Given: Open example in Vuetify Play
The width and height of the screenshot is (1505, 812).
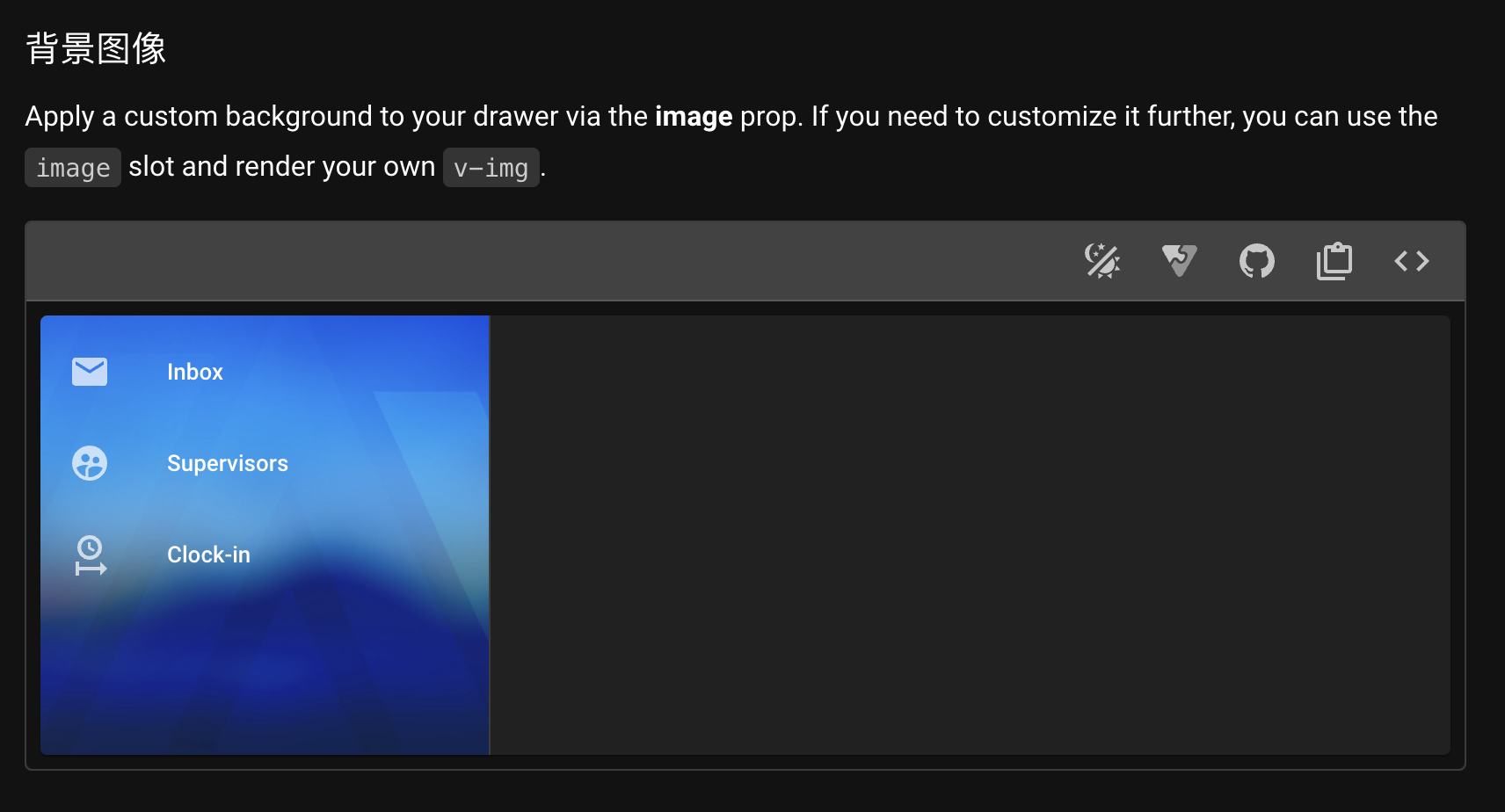Looking at the screenshot, I should (1179, 261).
